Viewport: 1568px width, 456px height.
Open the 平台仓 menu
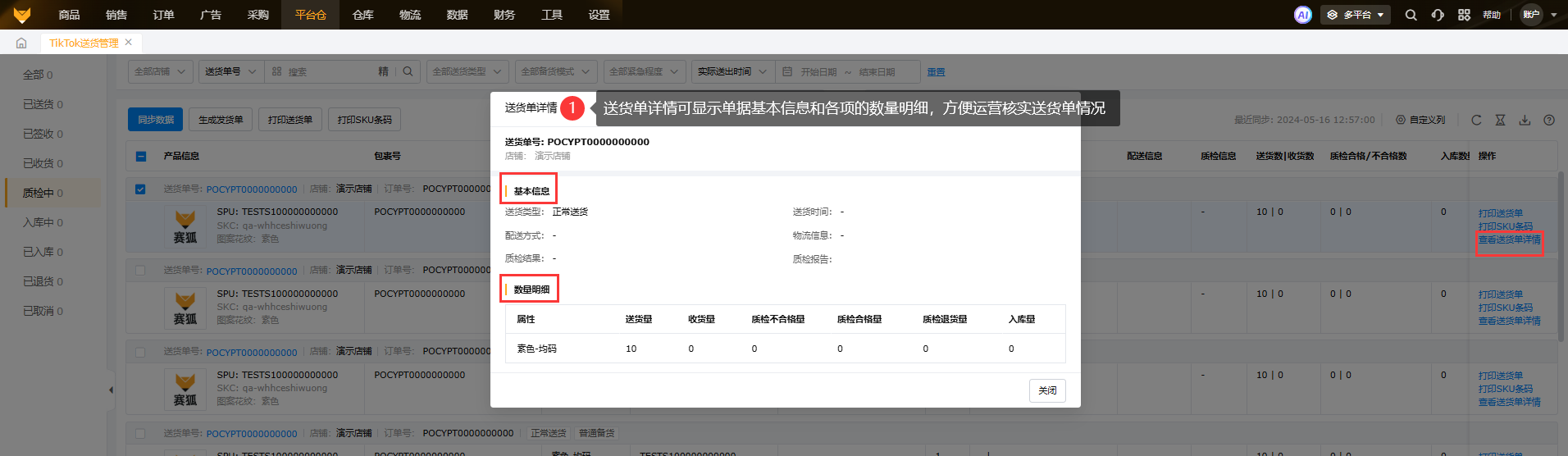pyautogui.click(x=310, y=15)
